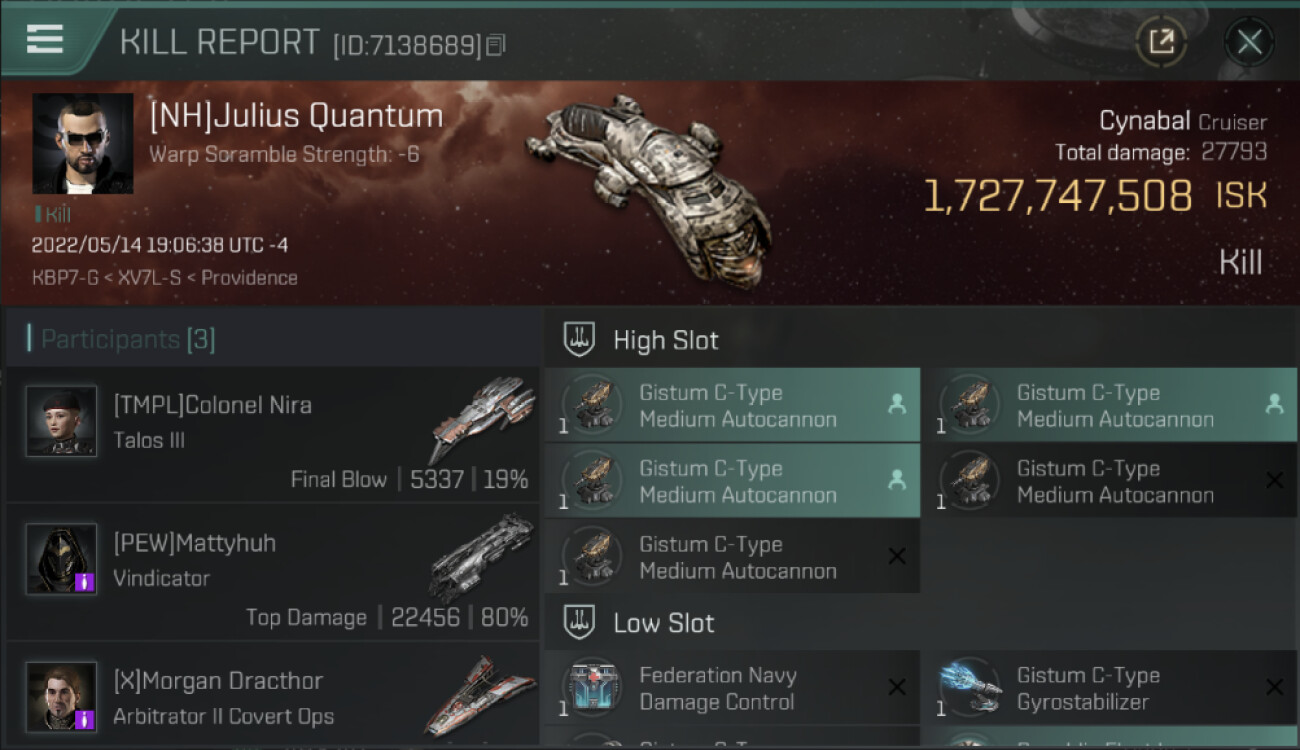Screen dimensions: 1300x750
Task: Click the KBP7-G system location link
Action: coord(65,278)
